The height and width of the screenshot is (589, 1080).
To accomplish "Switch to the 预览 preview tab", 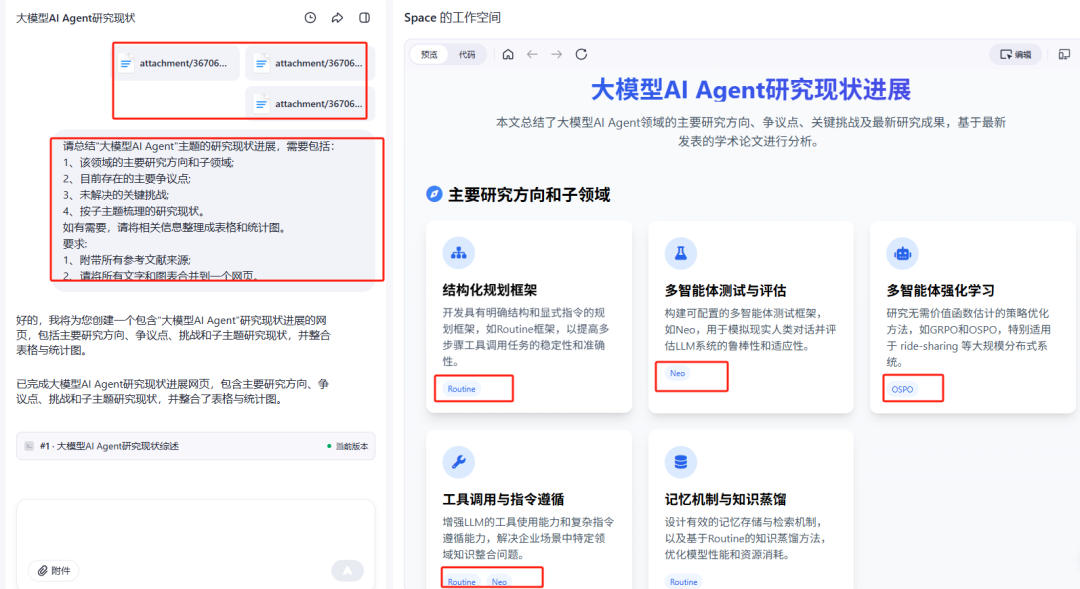I will click(429, 54).
